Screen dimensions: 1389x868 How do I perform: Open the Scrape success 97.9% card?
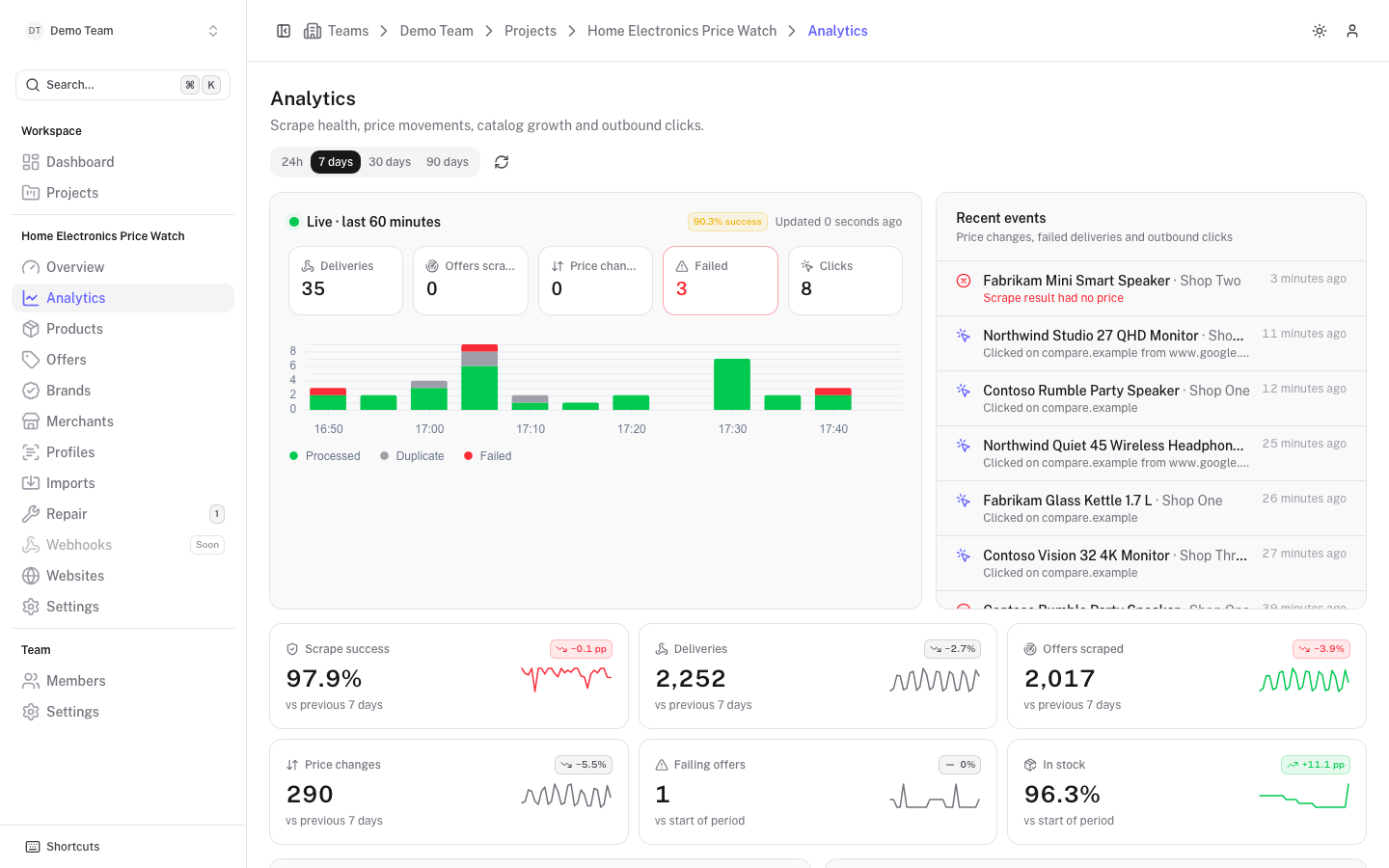tap(449, 676)
